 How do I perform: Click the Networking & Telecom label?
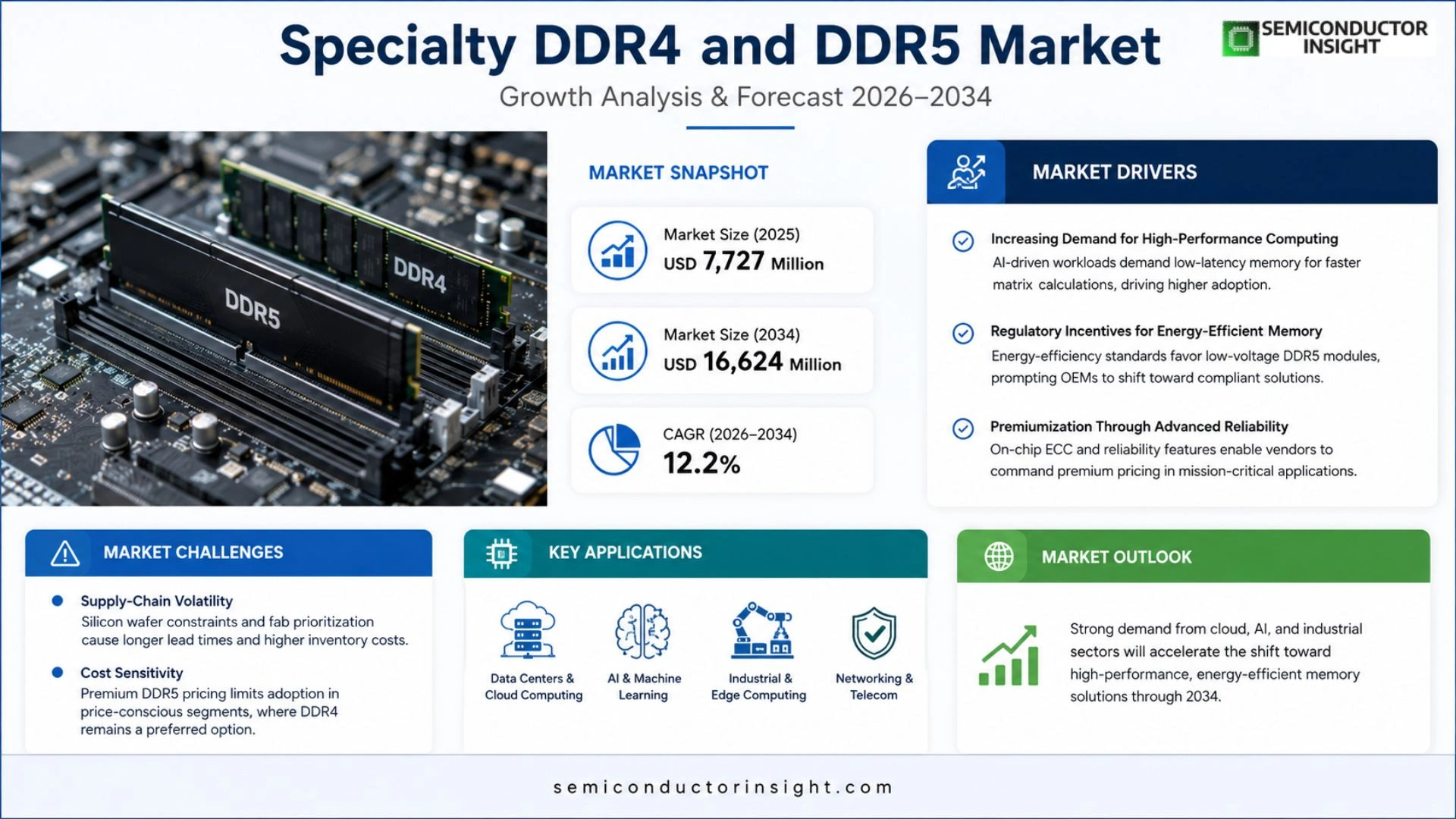[x=874, y=686]
